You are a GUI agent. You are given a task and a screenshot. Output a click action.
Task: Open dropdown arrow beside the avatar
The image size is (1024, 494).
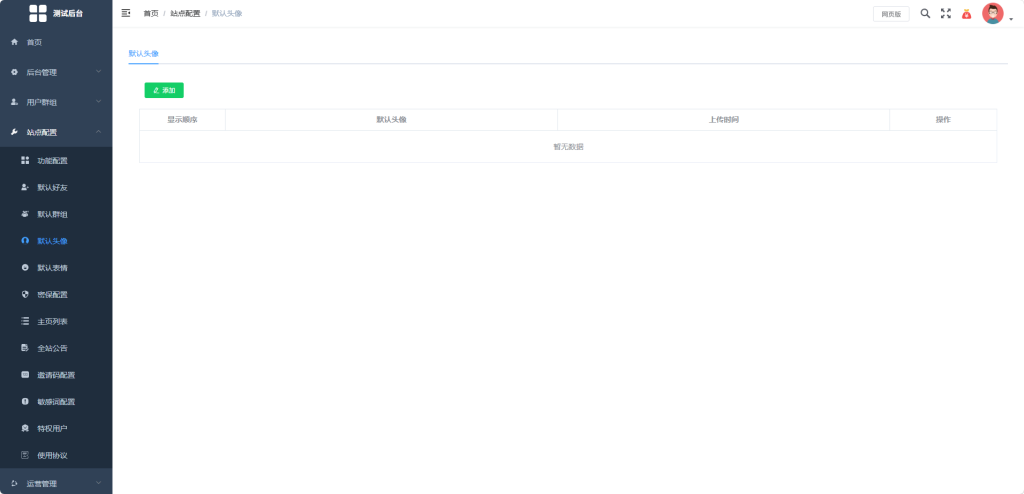point(1011,20)
